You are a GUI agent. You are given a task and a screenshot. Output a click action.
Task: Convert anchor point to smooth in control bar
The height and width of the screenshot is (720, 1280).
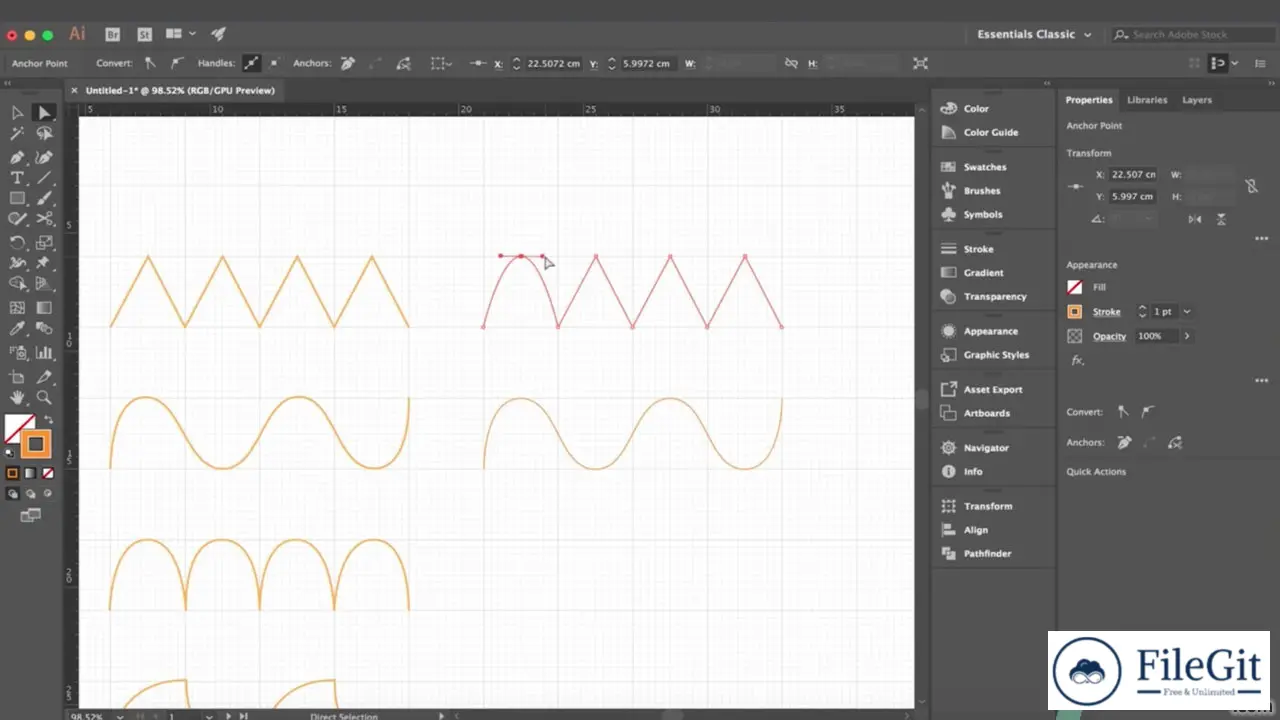(x=177, y=63)
